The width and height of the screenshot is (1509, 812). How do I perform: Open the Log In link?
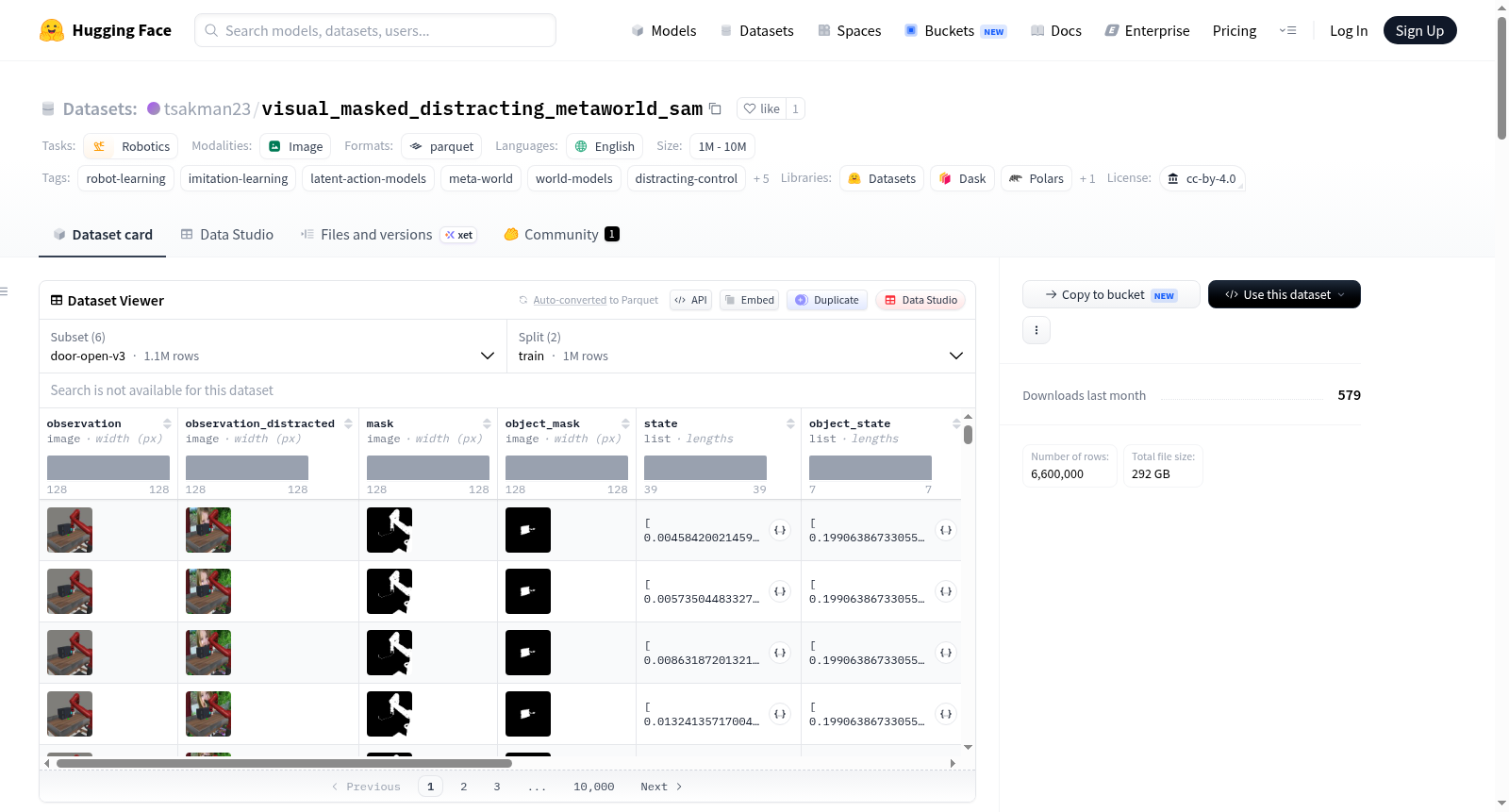click(1349, 31)
